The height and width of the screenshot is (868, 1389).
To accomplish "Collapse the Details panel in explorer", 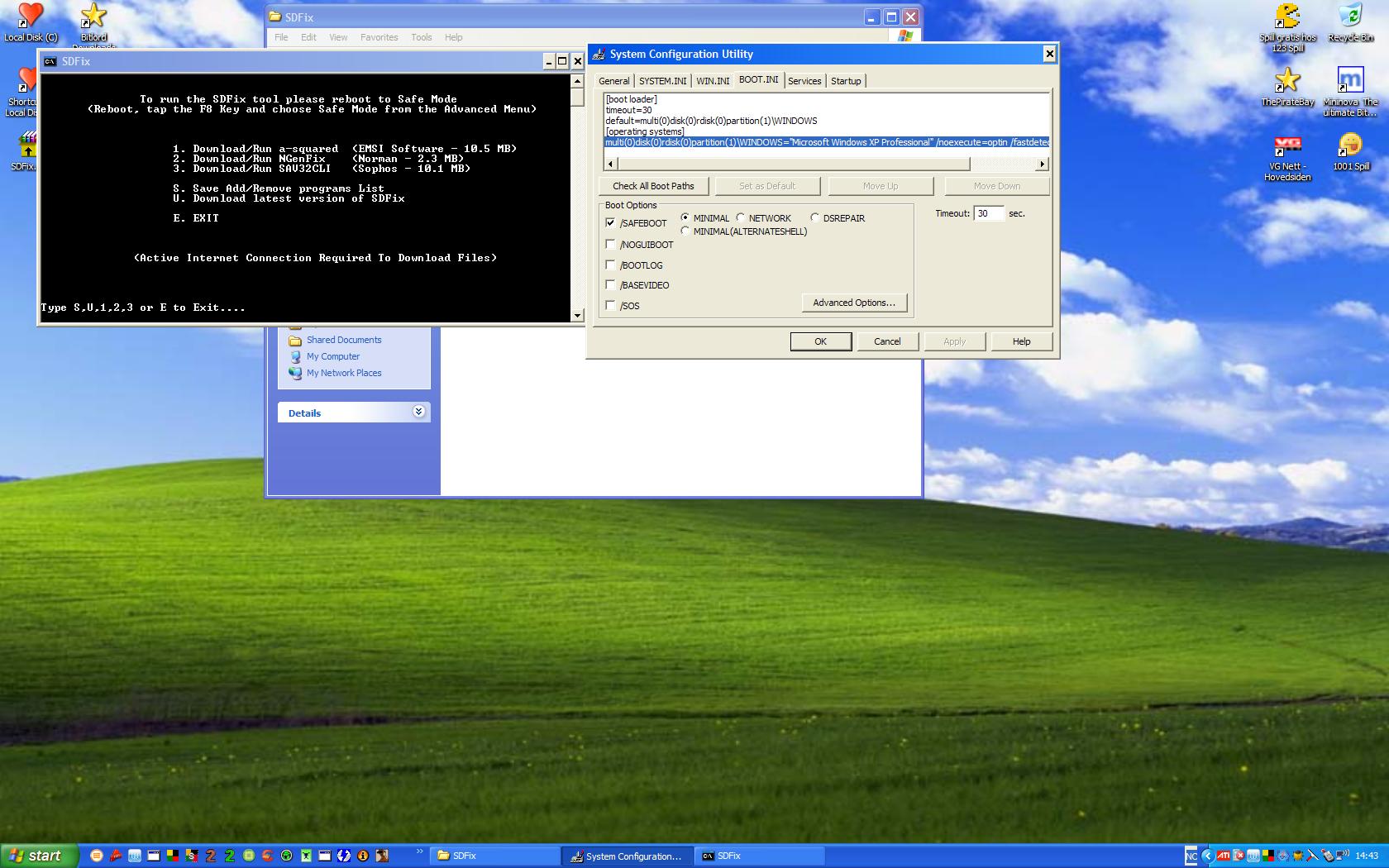I will pyautogui.click(x=418, y=412).
